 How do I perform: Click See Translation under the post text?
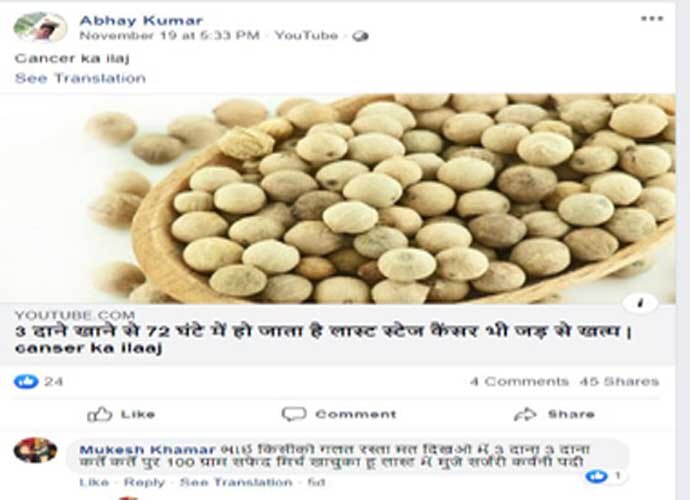(x=80, y=78)
